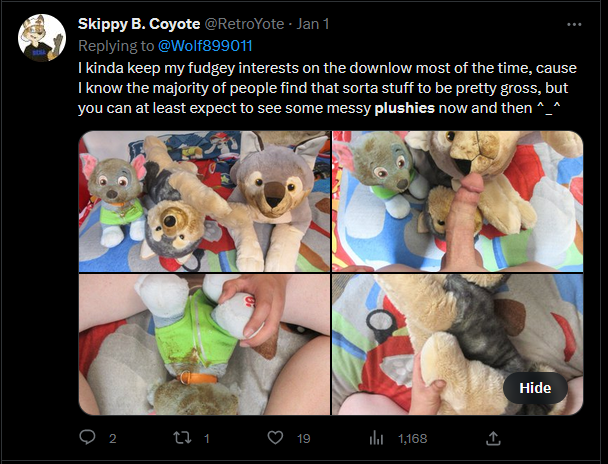Screen dimensions: 608x464
Task: Open the image behind the Hide button
Action: point(458,344)
